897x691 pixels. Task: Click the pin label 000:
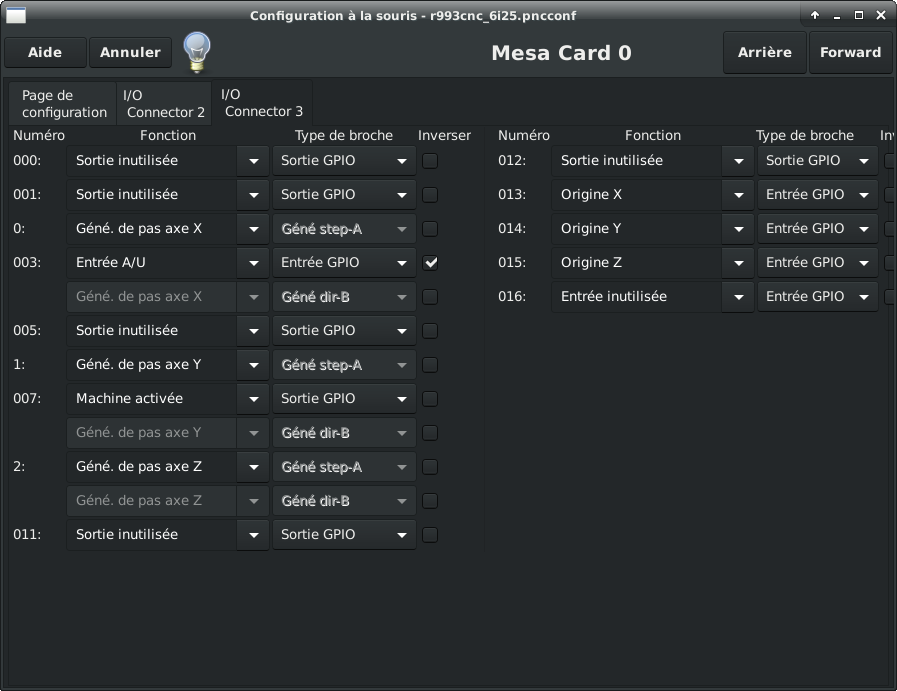27,161
